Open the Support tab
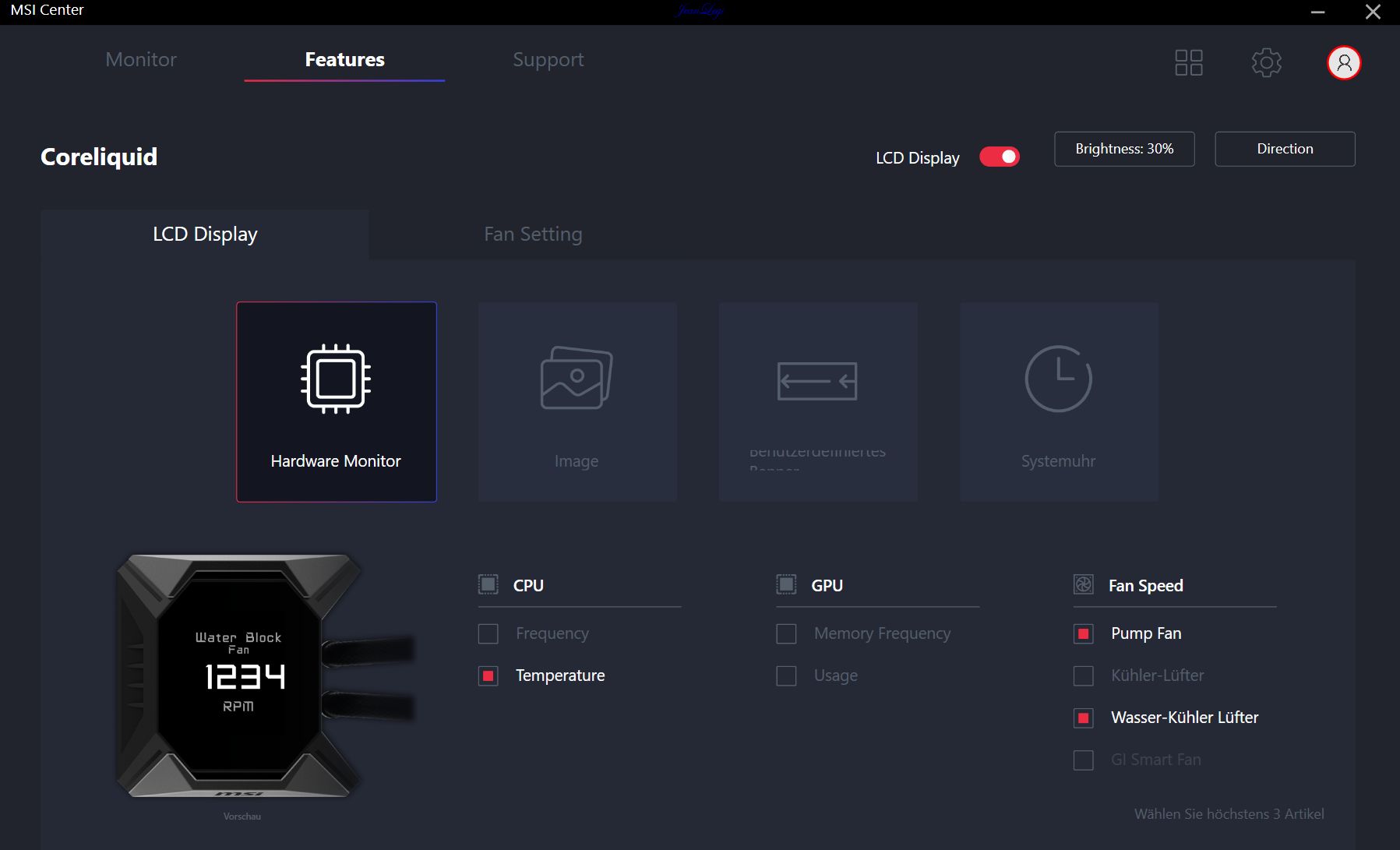This screenshot has width=1400, height=850. 548,59
